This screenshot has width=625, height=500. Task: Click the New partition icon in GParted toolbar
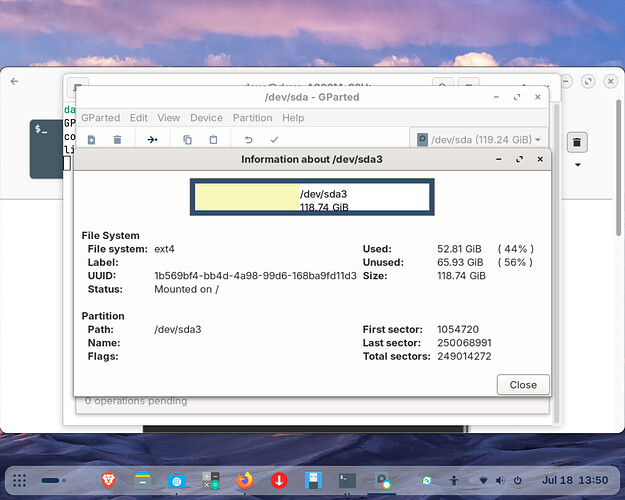tap(91, 140)
